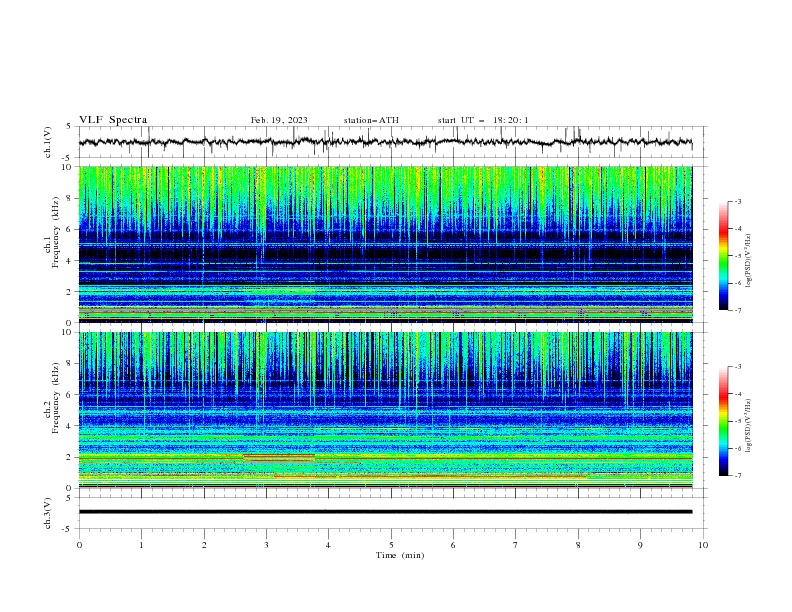The image size is (792, 612).
Task: Click the time axis tick label "6"
Action: pos(453,545)
